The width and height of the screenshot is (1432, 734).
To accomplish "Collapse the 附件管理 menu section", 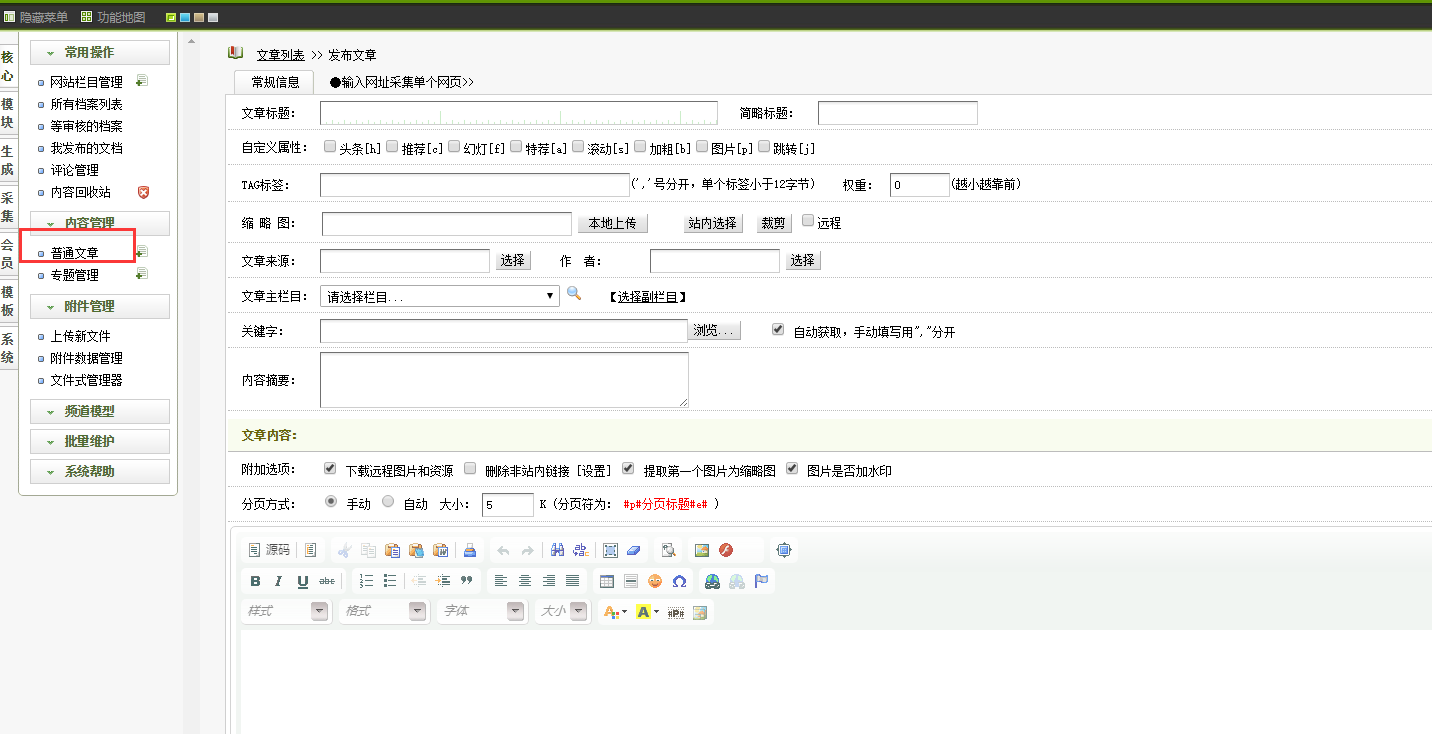I will (x=100, y=306).
